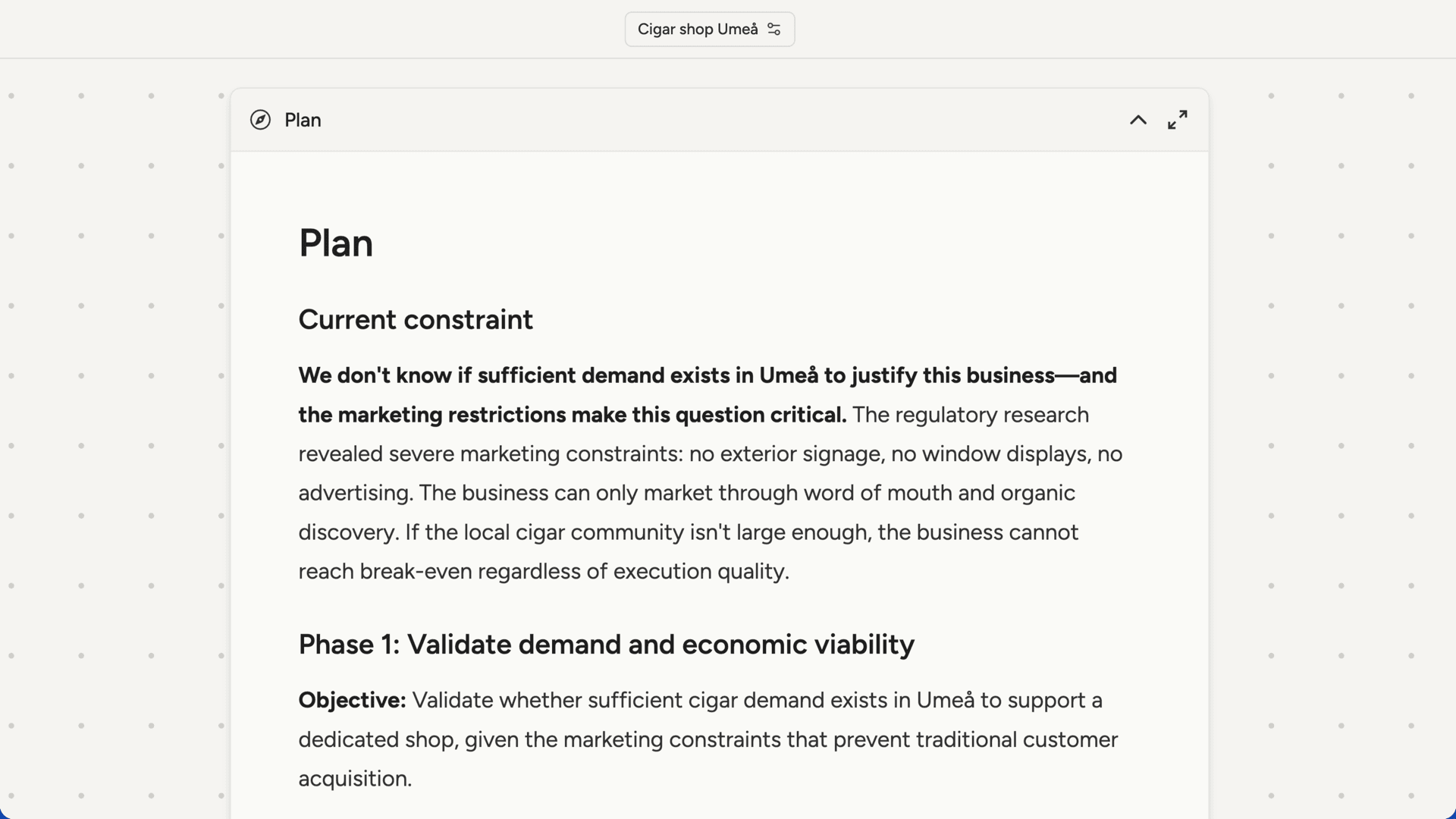The width and height of the screenshot is (1456, 819).
Task: Expand the Plan panel to fullscreen with diagonal arrows
Action: 1178,120
